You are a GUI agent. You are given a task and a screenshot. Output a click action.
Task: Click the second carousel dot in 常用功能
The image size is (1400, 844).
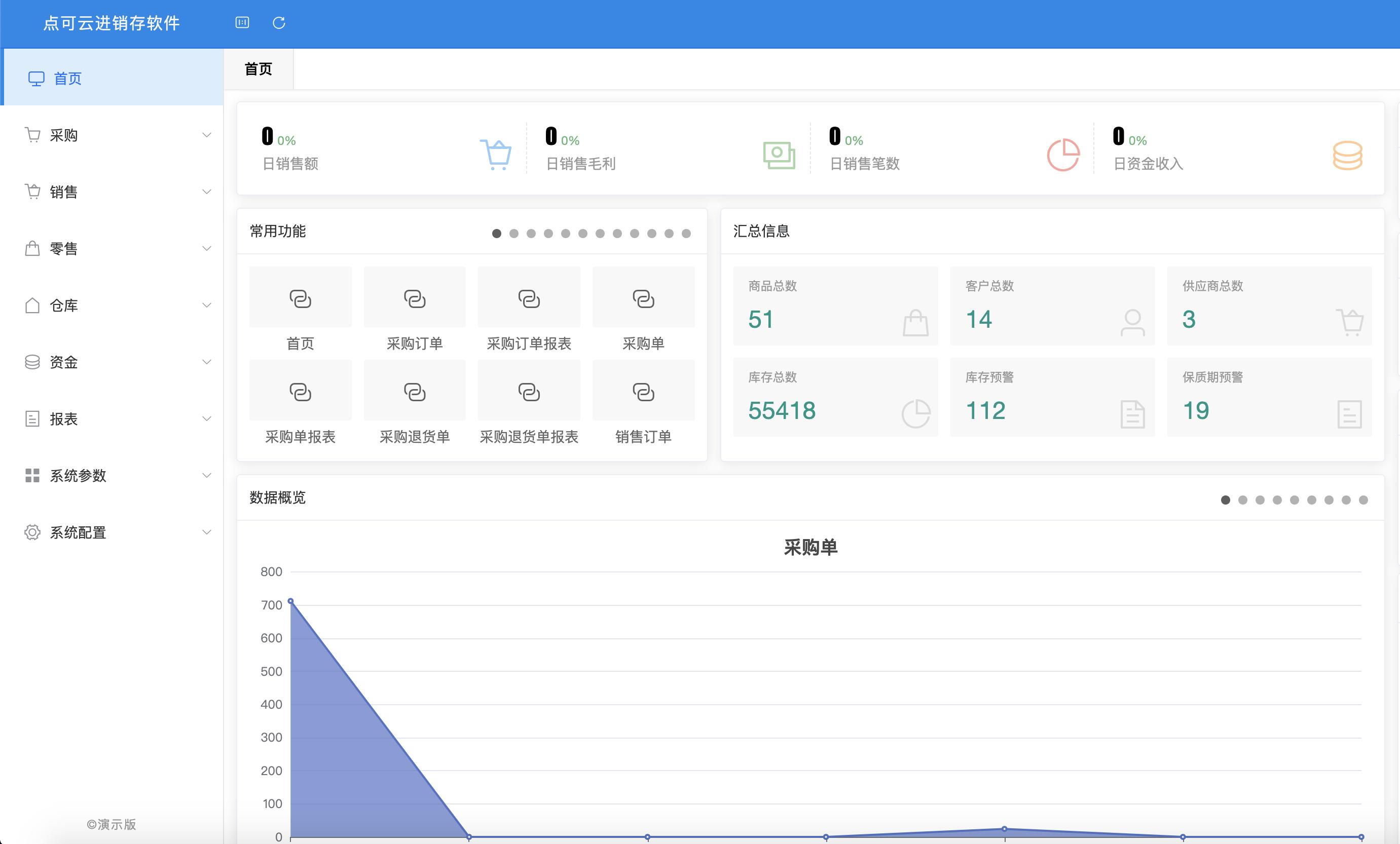514,233
